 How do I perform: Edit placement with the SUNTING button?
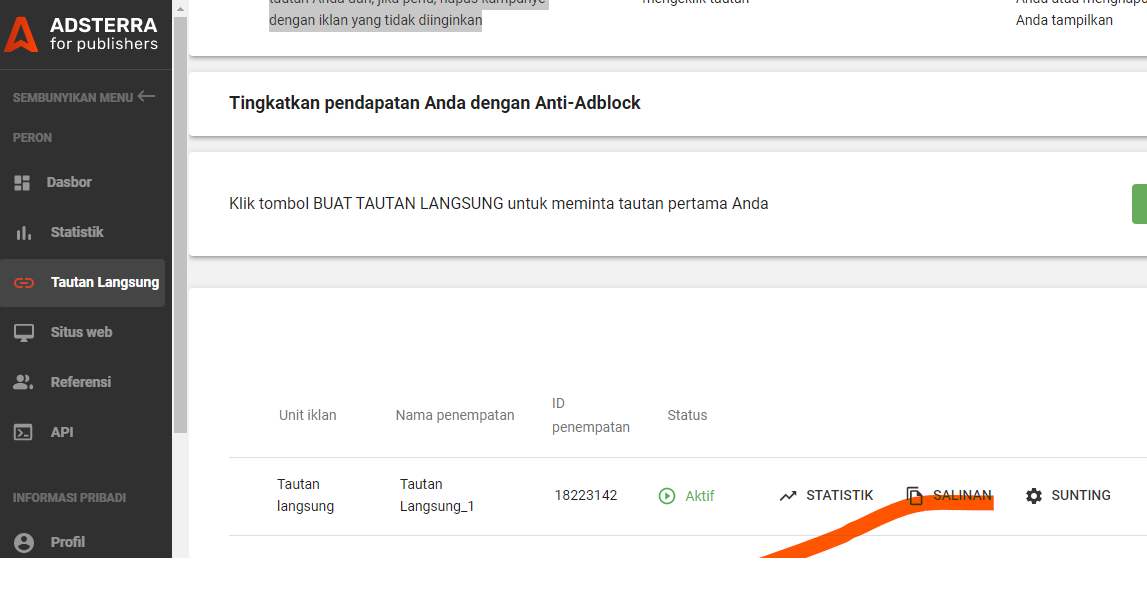(x=1068, y=495)
